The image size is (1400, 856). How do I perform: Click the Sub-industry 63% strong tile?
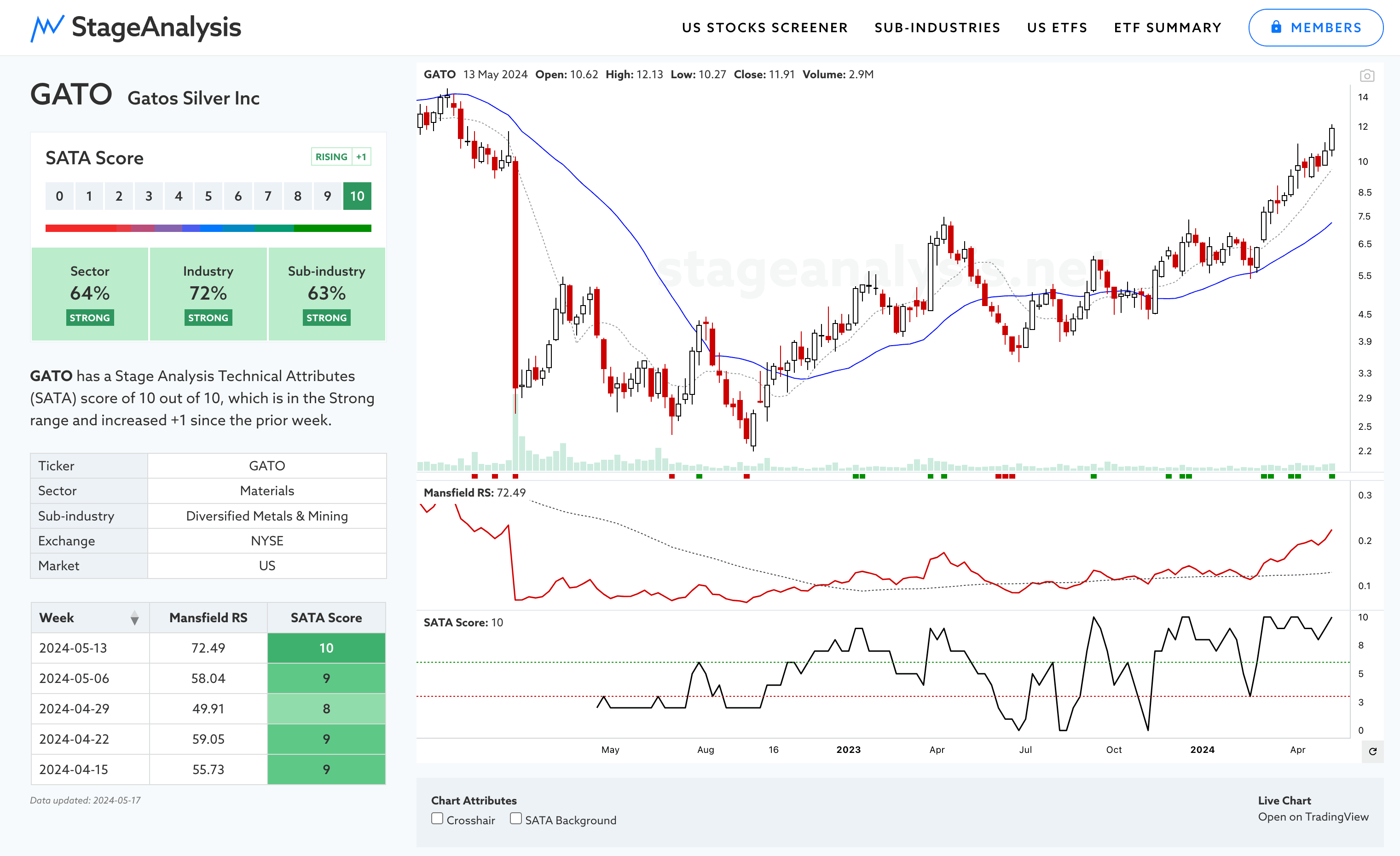pos(327,294)
